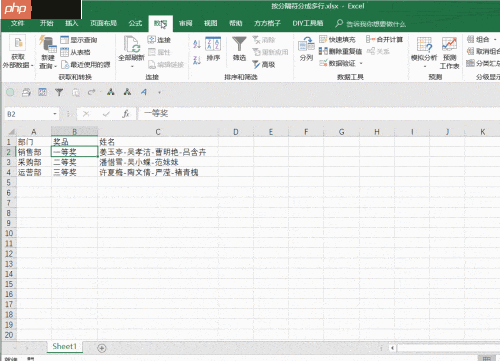Switch to the Formulas (公式) tab
Screen dimensions: 500x361
click(135, 23)
